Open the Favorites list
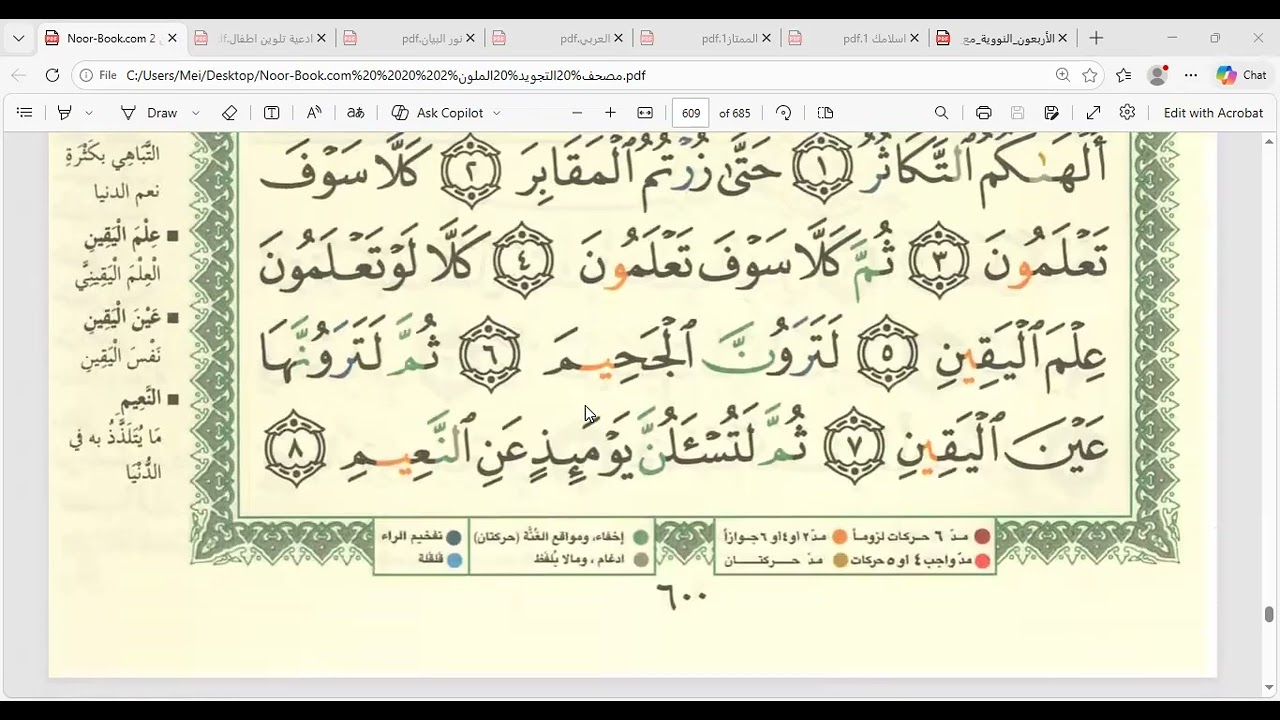Image resolution: width=1280 pixels, height=720 pixels. [x=1124, y=75]
